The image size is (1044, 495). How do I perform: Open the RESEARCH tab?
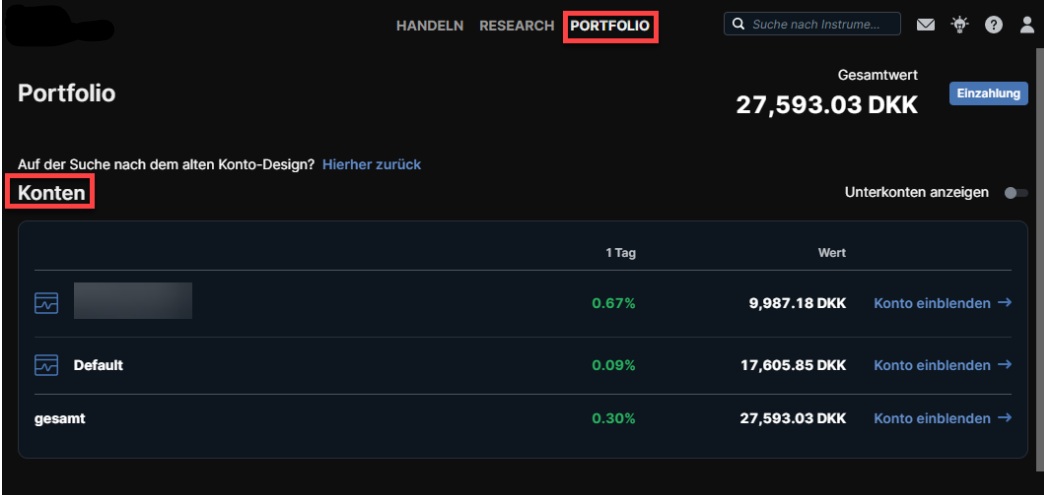click(x=516, y=26)
